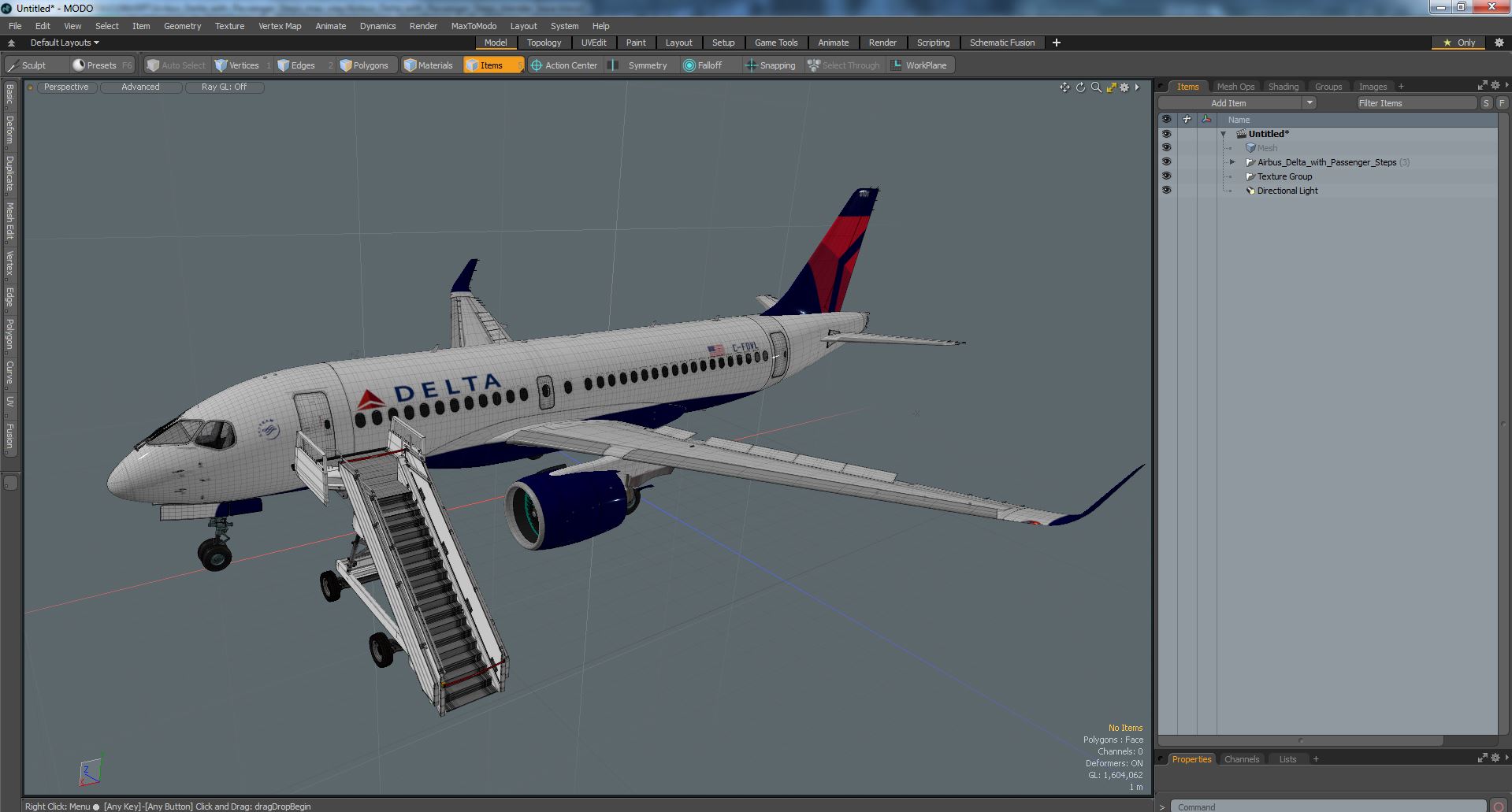
Task: Add a new tab in Items panel
Action: point(1401,87)
